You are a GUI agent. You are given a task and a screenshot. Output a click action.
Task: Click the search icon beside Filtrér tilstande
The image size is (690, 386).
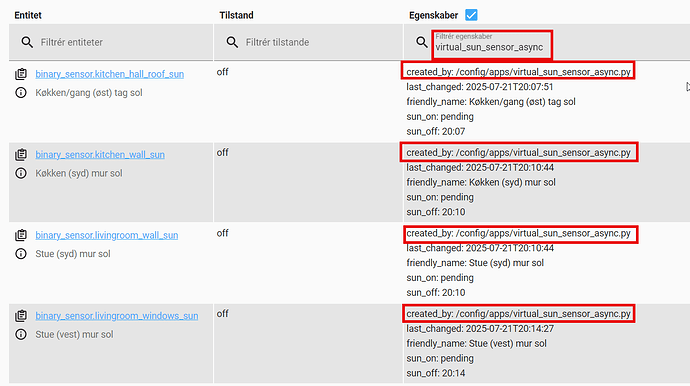pos(232,42)
